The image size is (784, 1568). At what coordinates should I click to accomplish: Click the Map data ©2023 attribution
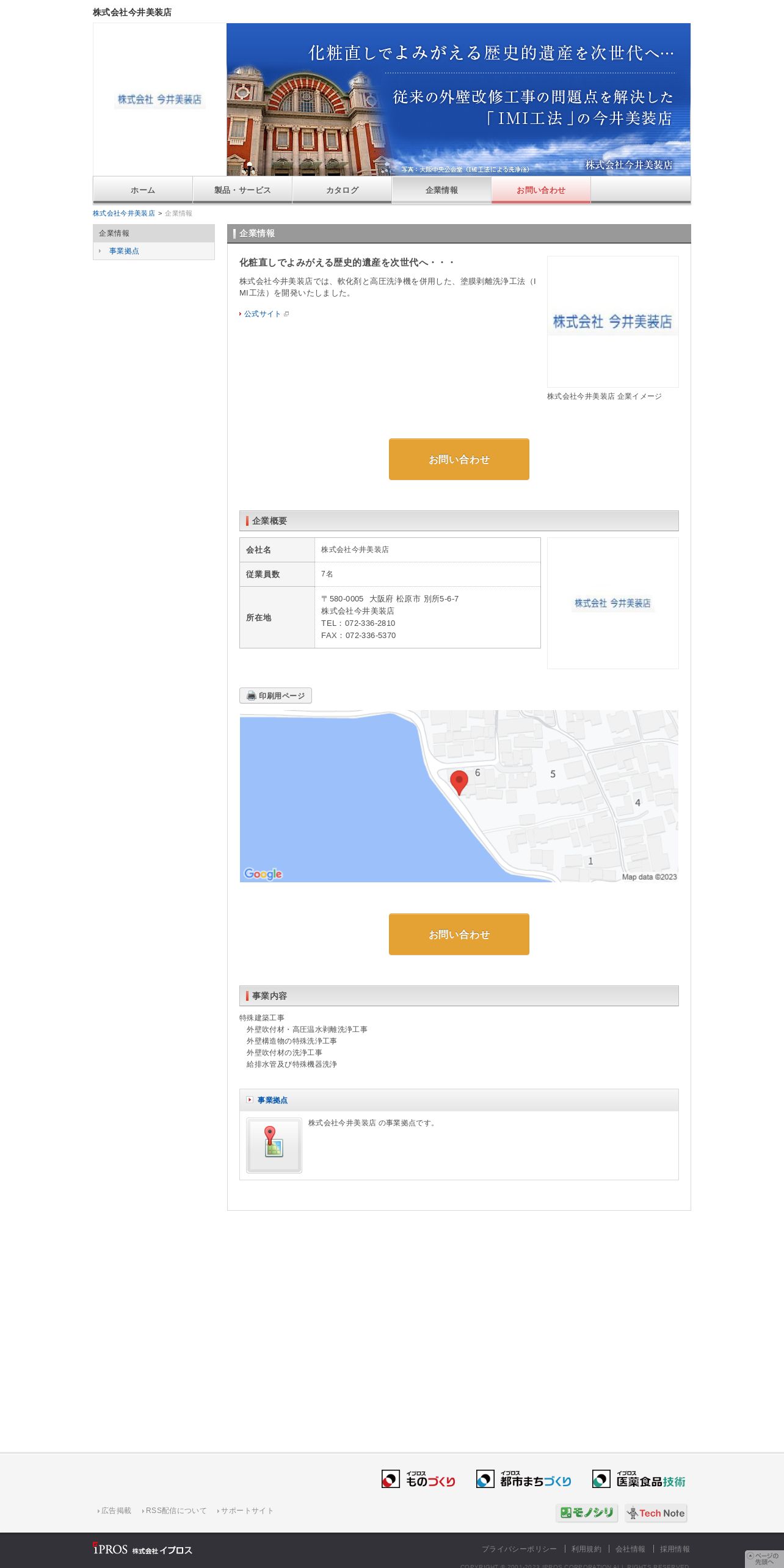click(649, 877)
